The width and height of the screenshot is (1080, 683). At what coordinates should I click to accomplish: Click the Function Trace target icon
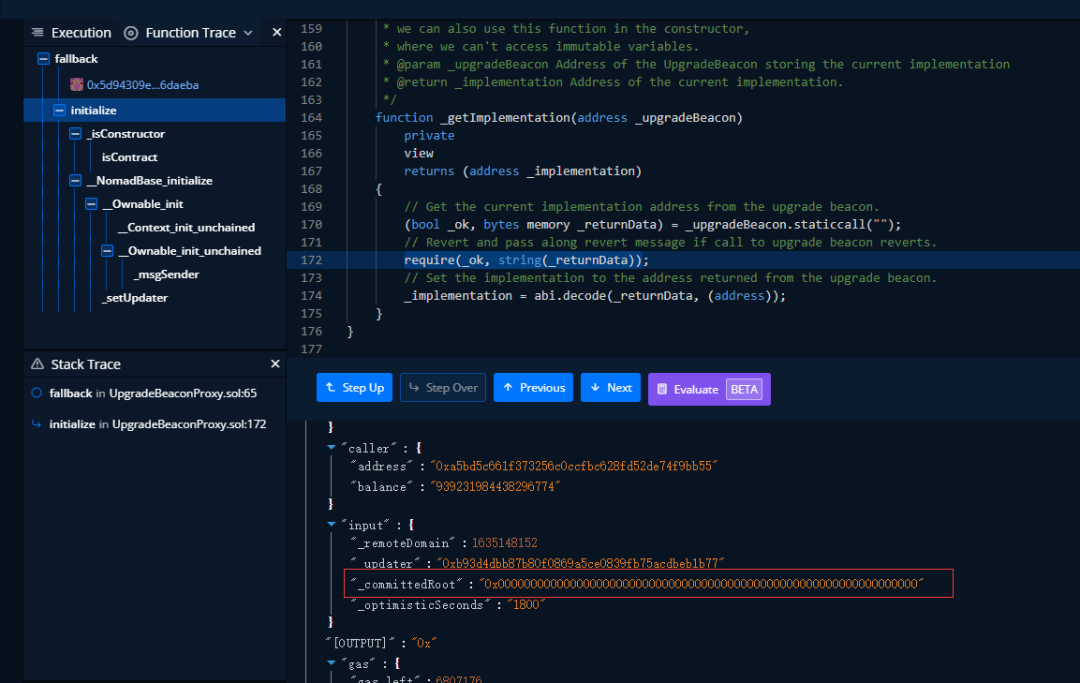(x=131, y=33)
